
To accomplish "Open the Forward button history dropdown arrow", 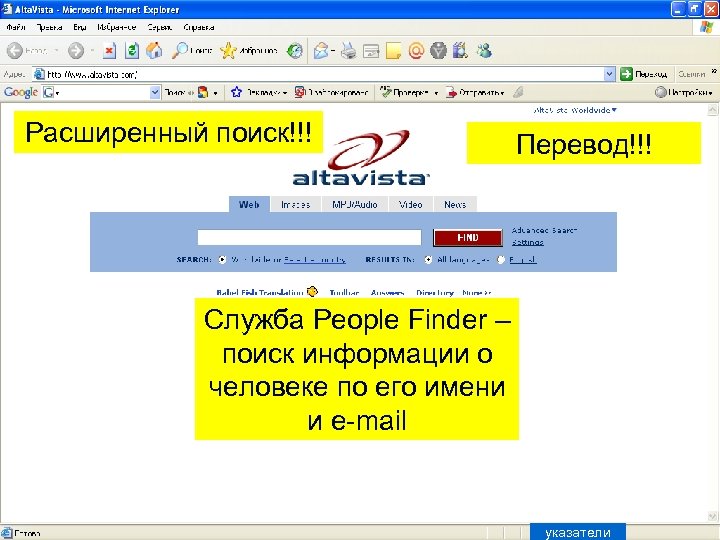I will pos(92,51).
